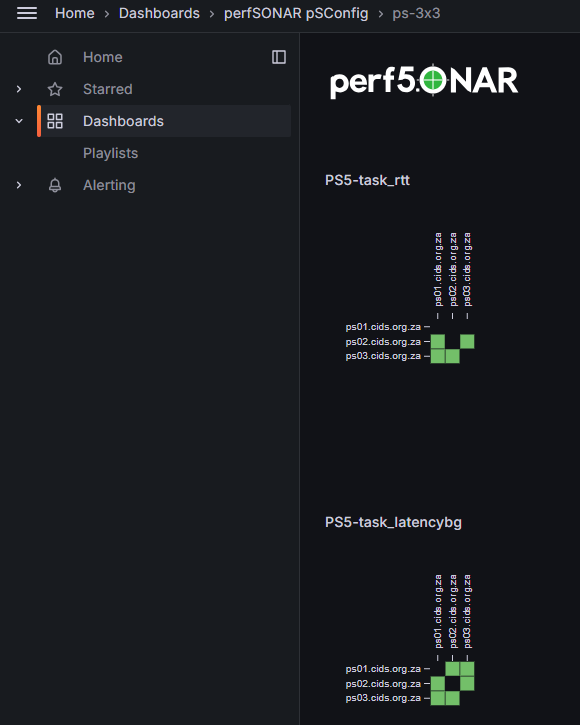Click the ps-3x3 breadcrumb item
This screenshot has width=580, height=725.
(x=416, y=13)
